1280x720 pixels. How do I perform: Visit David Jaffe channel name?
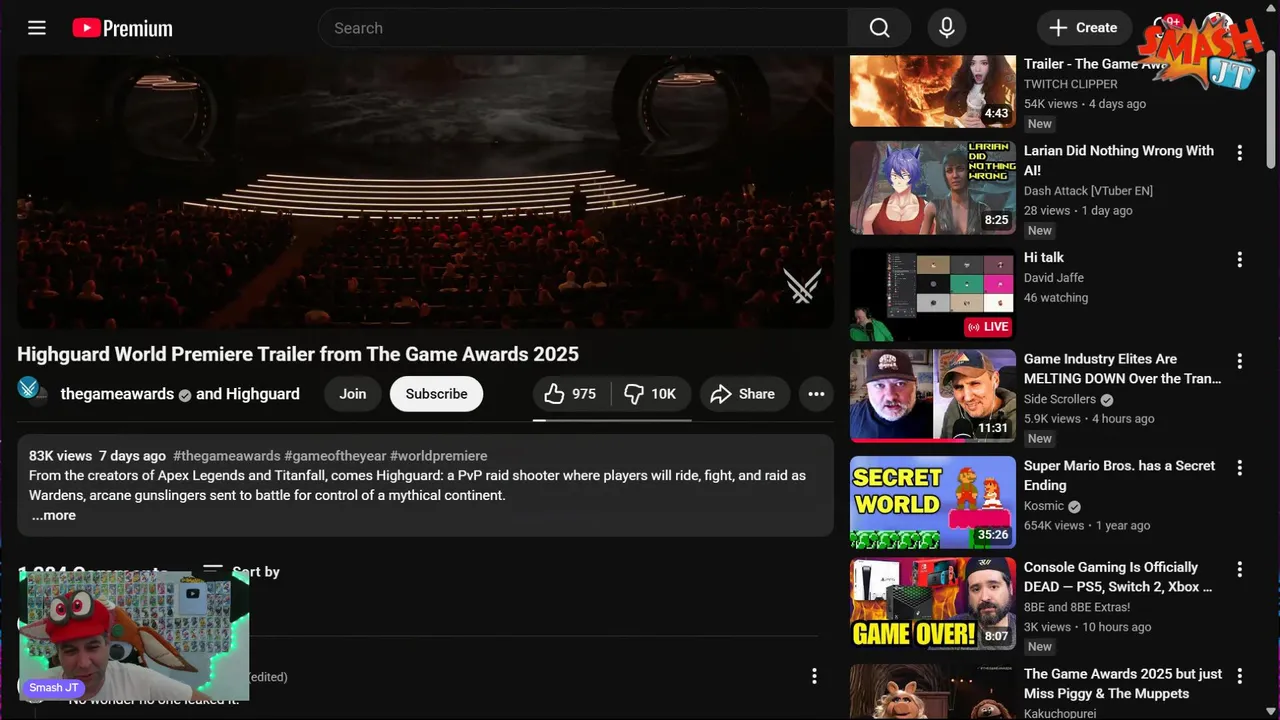coord(1054,277)
